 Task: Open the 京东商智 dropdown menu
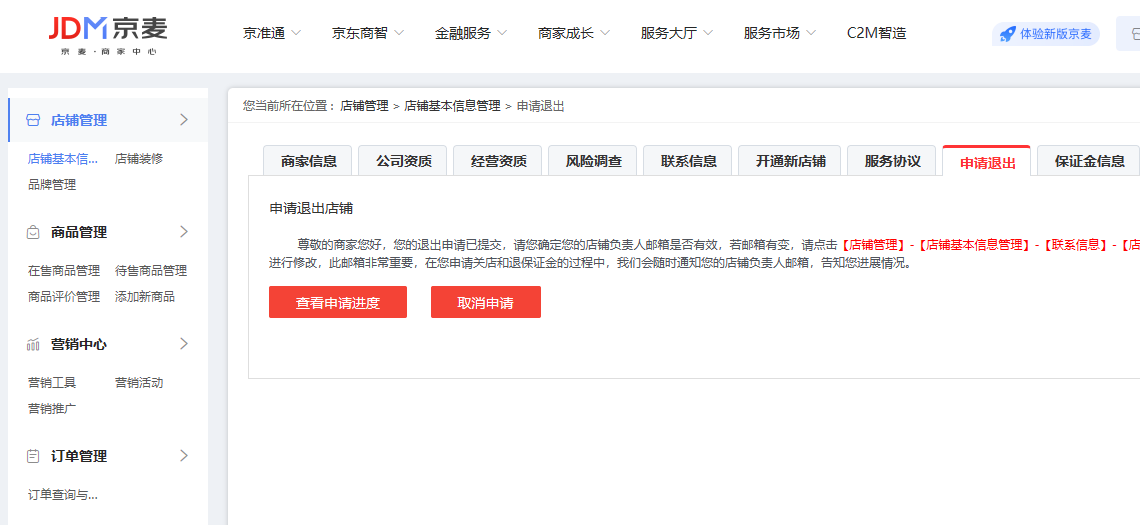pyautogui.click(x=368, y=33)
